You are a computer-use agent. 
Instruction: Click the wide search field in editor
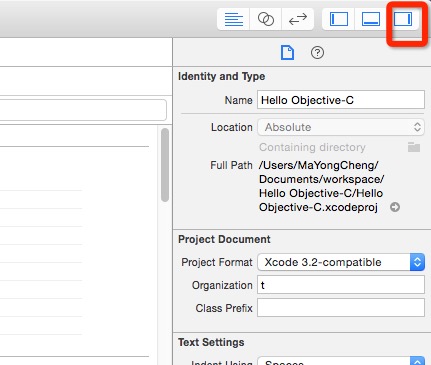point(83,110)
